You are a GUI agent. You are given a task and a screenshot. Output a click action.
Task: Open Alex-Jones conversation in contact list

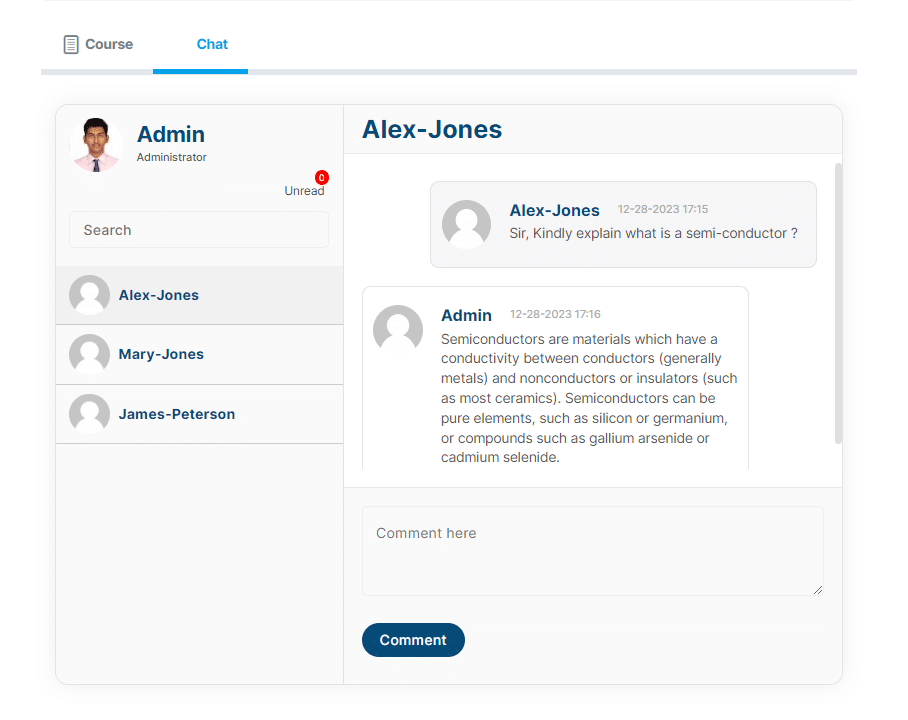pyautogui.click(x=199, y=295)
